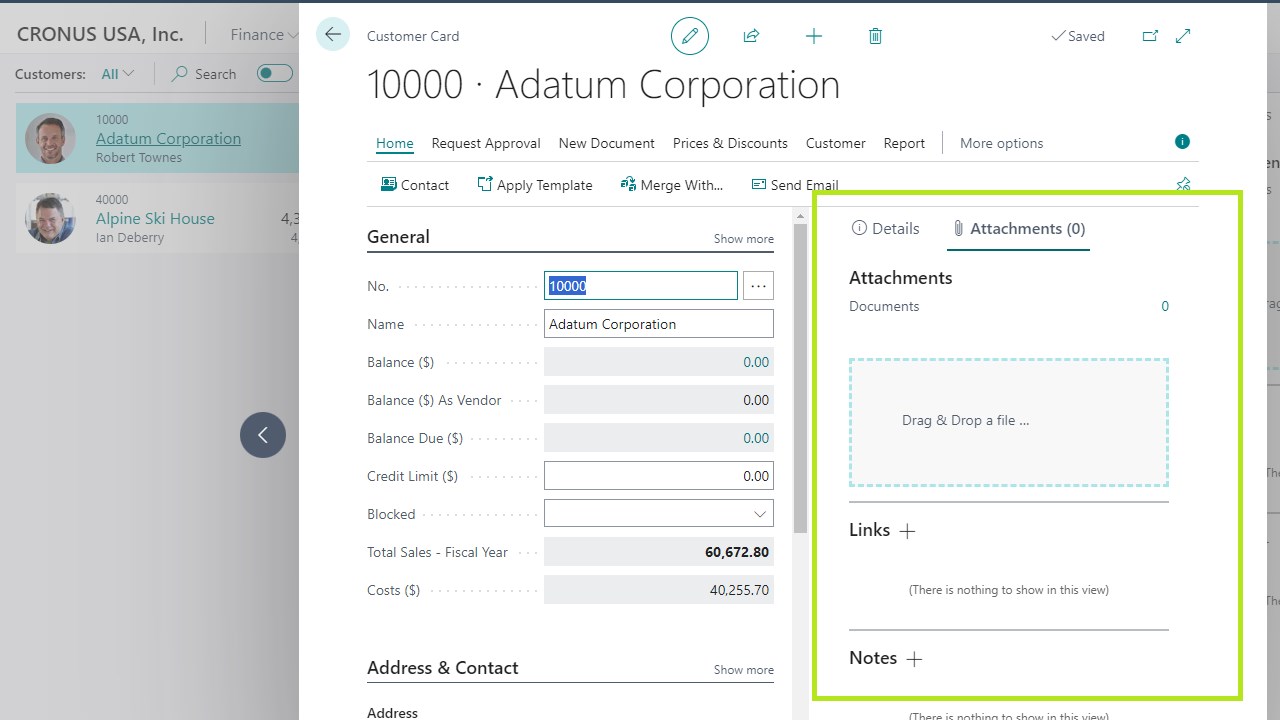
Task: Collapse the Address & Contact heading
Action: [x=442, y=668]
